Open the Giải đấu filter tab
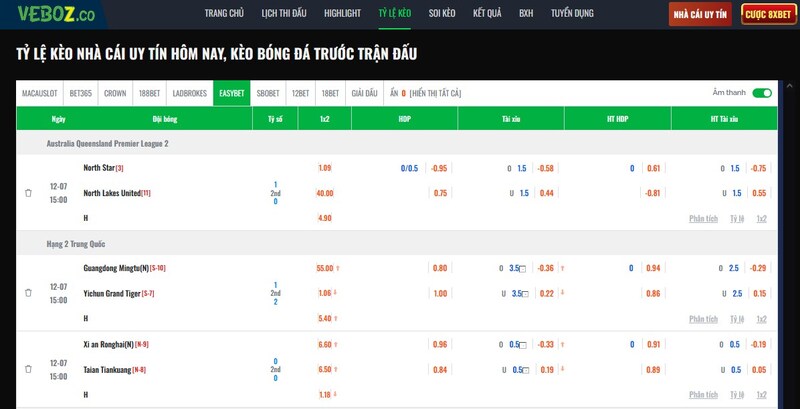800x409 pixels. coord(364,93)
